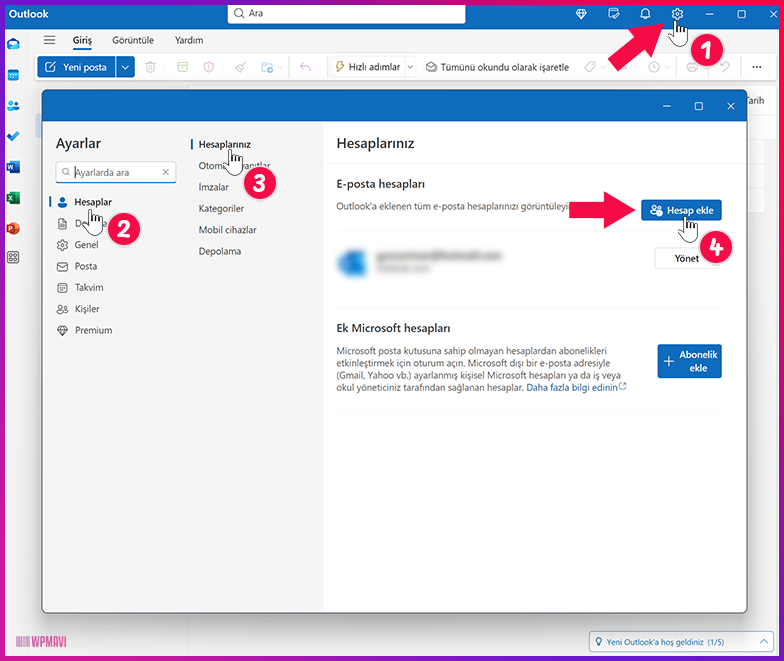Select Kişiler settings category
784x661 pixels.
86,309
